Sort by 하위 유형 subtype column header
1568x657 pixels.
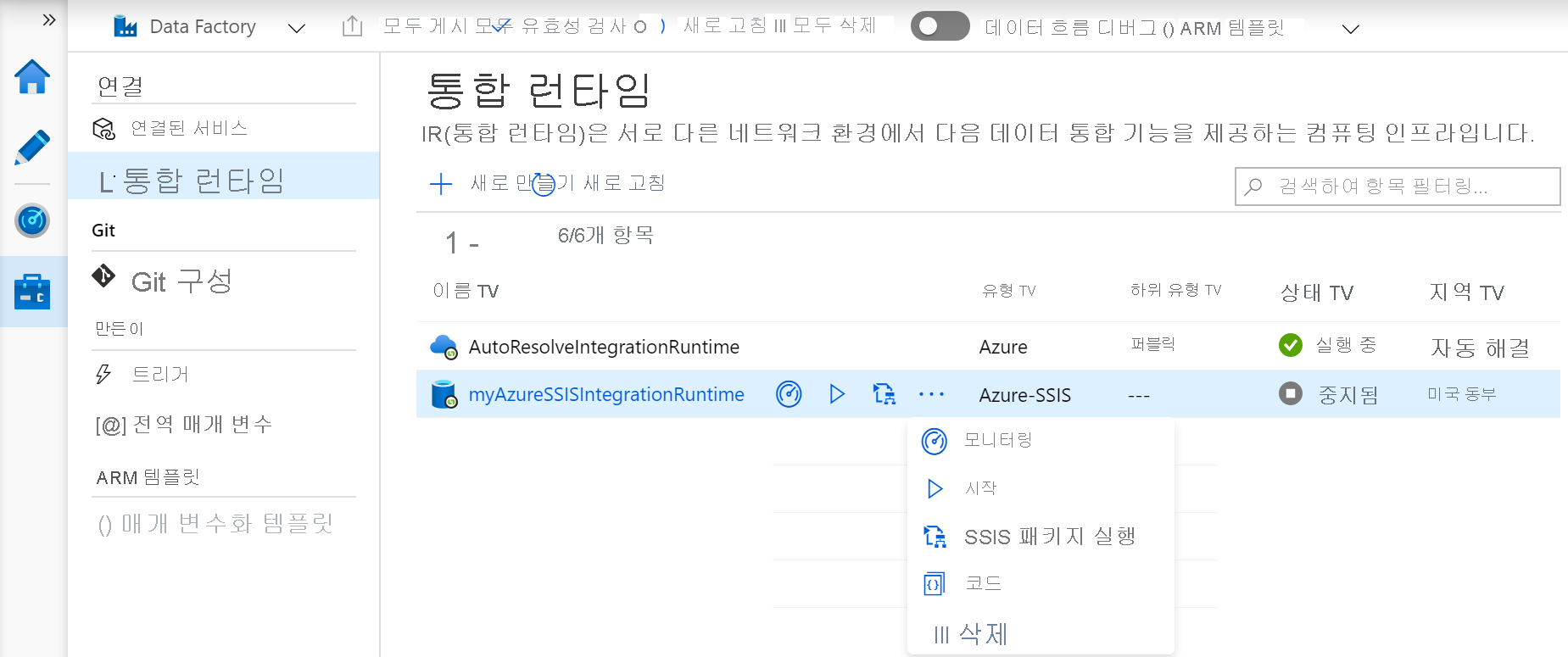[x=1175, y=290]
